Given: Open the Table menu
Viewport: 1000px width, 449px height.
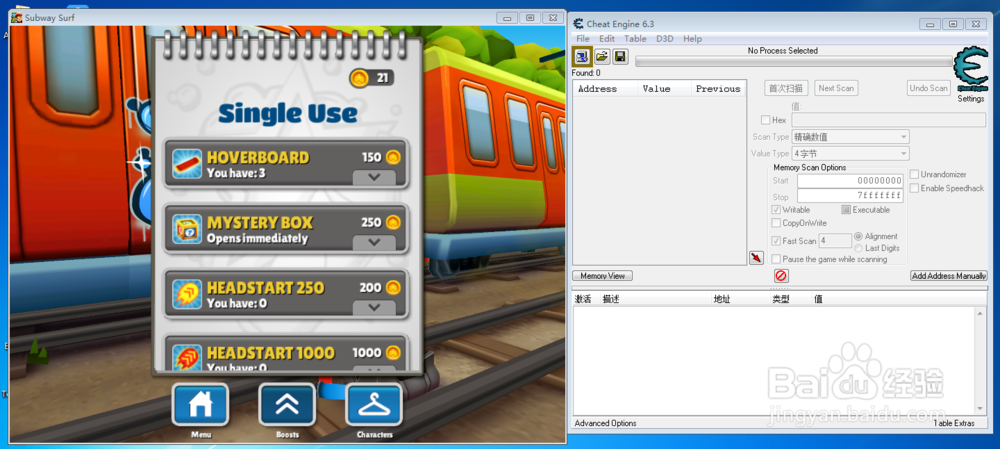Looking at the screenshot, I should coord(635,39).
